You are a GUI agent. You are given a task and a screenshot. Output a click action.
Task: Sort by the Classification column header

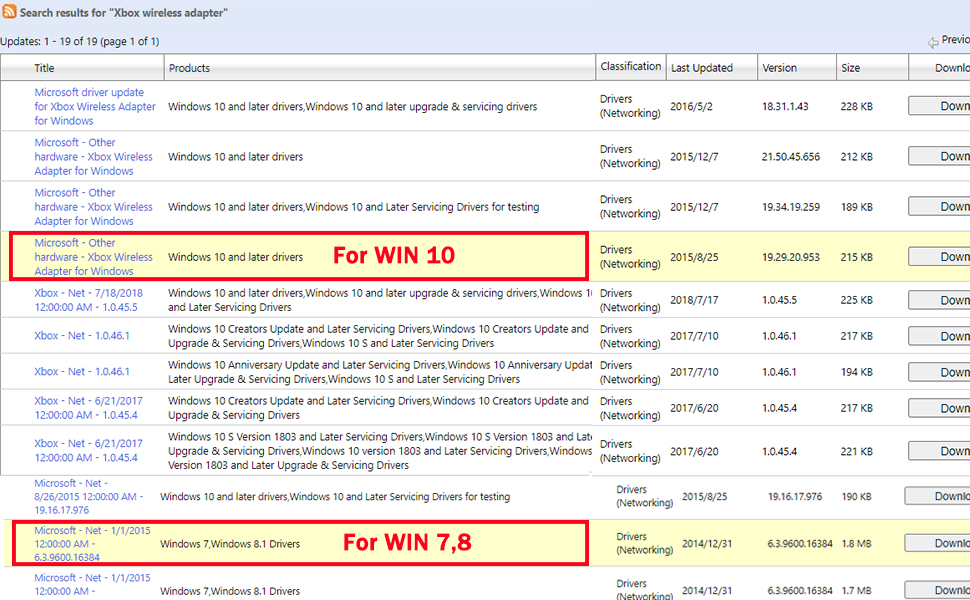630,66
